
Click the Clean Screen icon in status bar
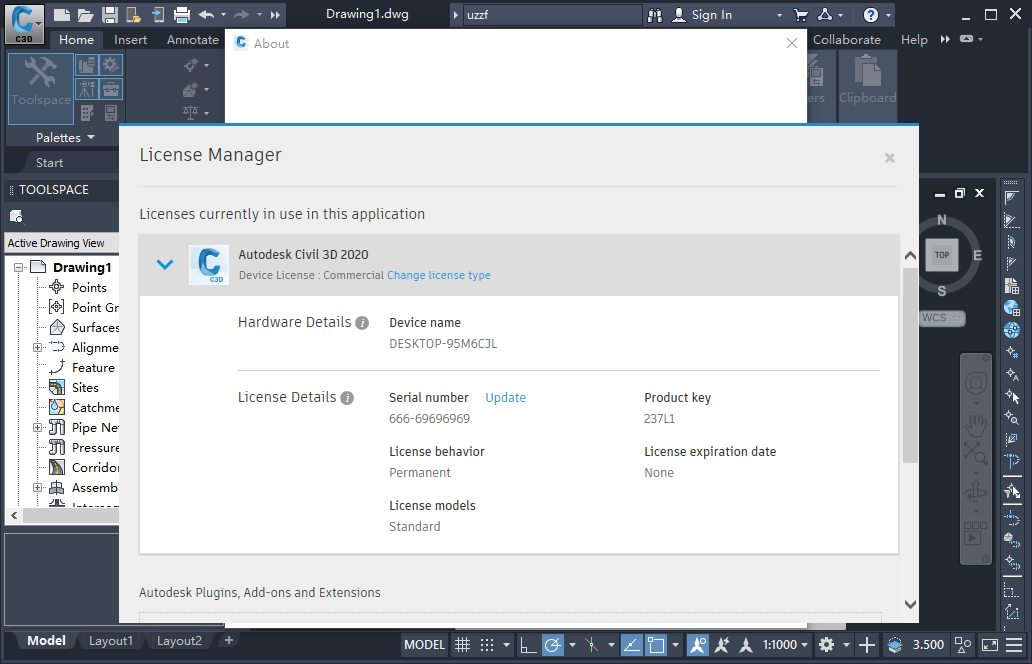coord(990,645)
